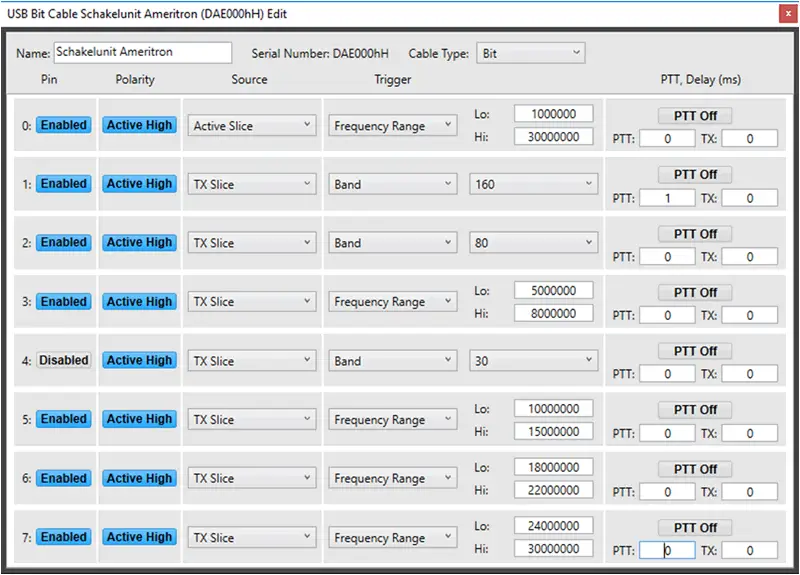
Task: Open pin 2 Trigger dropdown showing Band
Action: (392, 243)
